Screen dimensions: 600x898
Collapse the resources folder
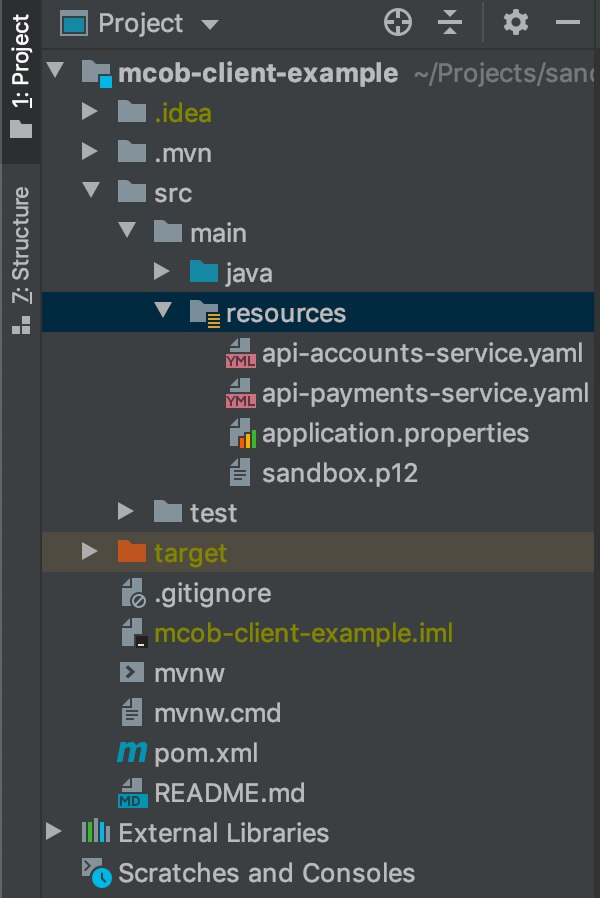tap(163, 313)
